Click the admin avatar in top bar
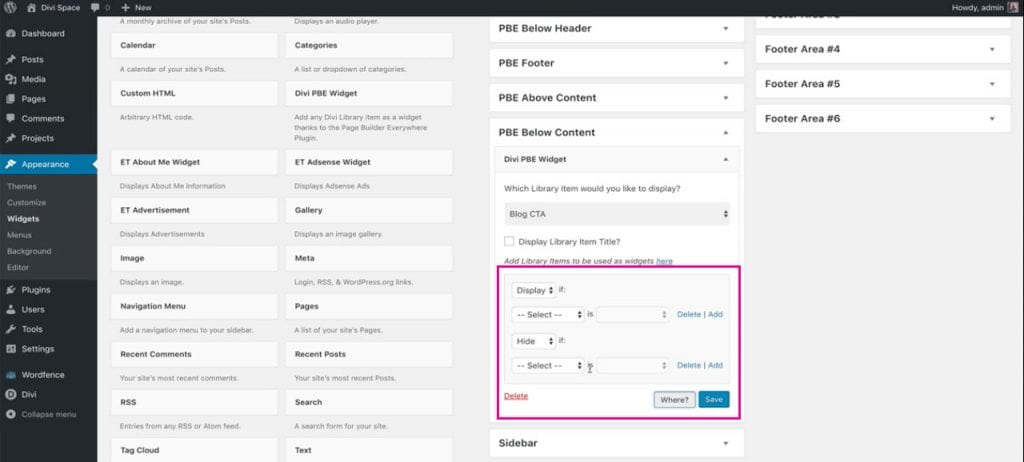Image resolution: width=1024 pixels, height=462 pixels. [1013, 8]
